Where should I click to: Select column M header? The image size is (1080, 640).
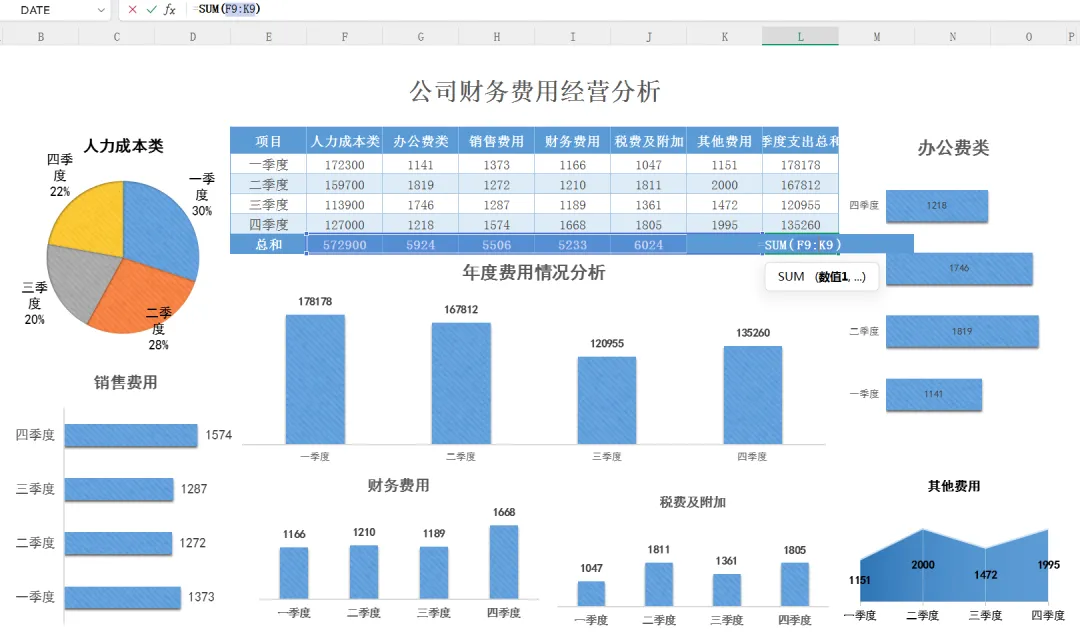[x=877, y=37]
